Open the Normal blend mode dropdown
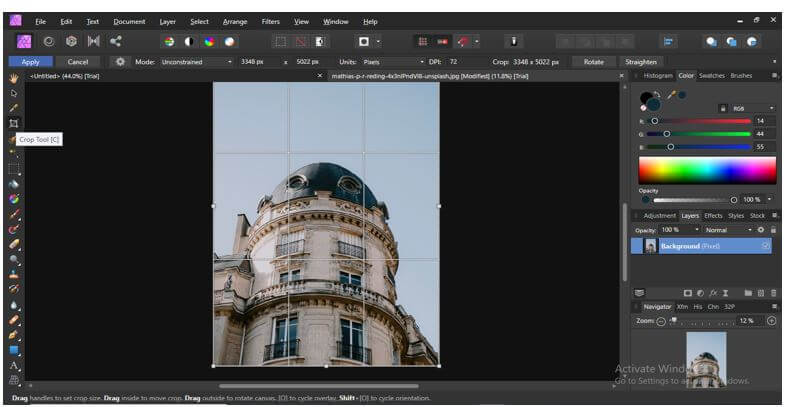The height and width of the screenshot is (407, 789). pos(728,230)
